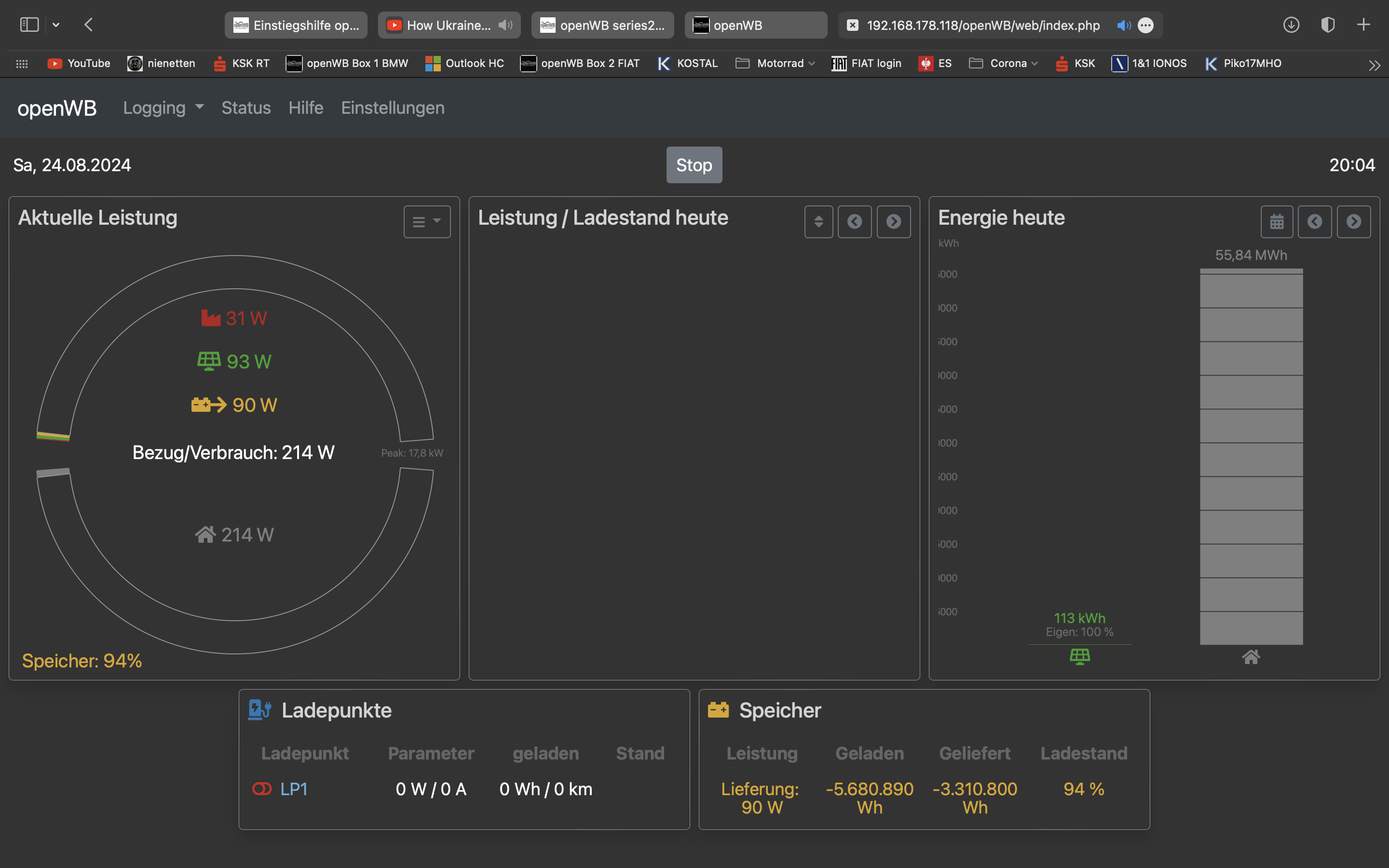Screen dimensions: 1389x868
Task: Open the LP1 charge point link
Action: coord(294,789)
